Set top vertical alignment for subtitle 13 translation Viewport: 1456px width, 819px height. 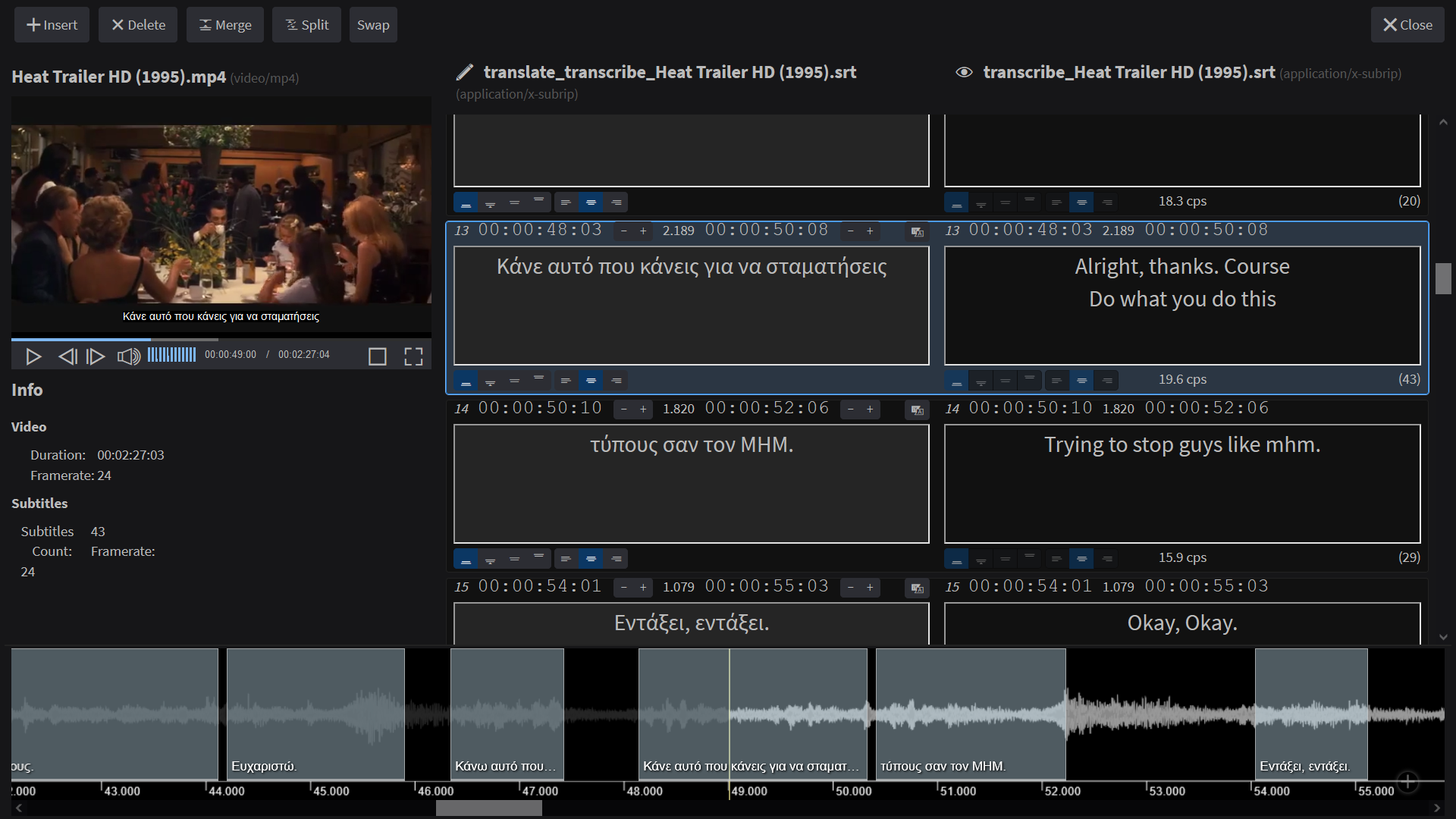[538, 381]
